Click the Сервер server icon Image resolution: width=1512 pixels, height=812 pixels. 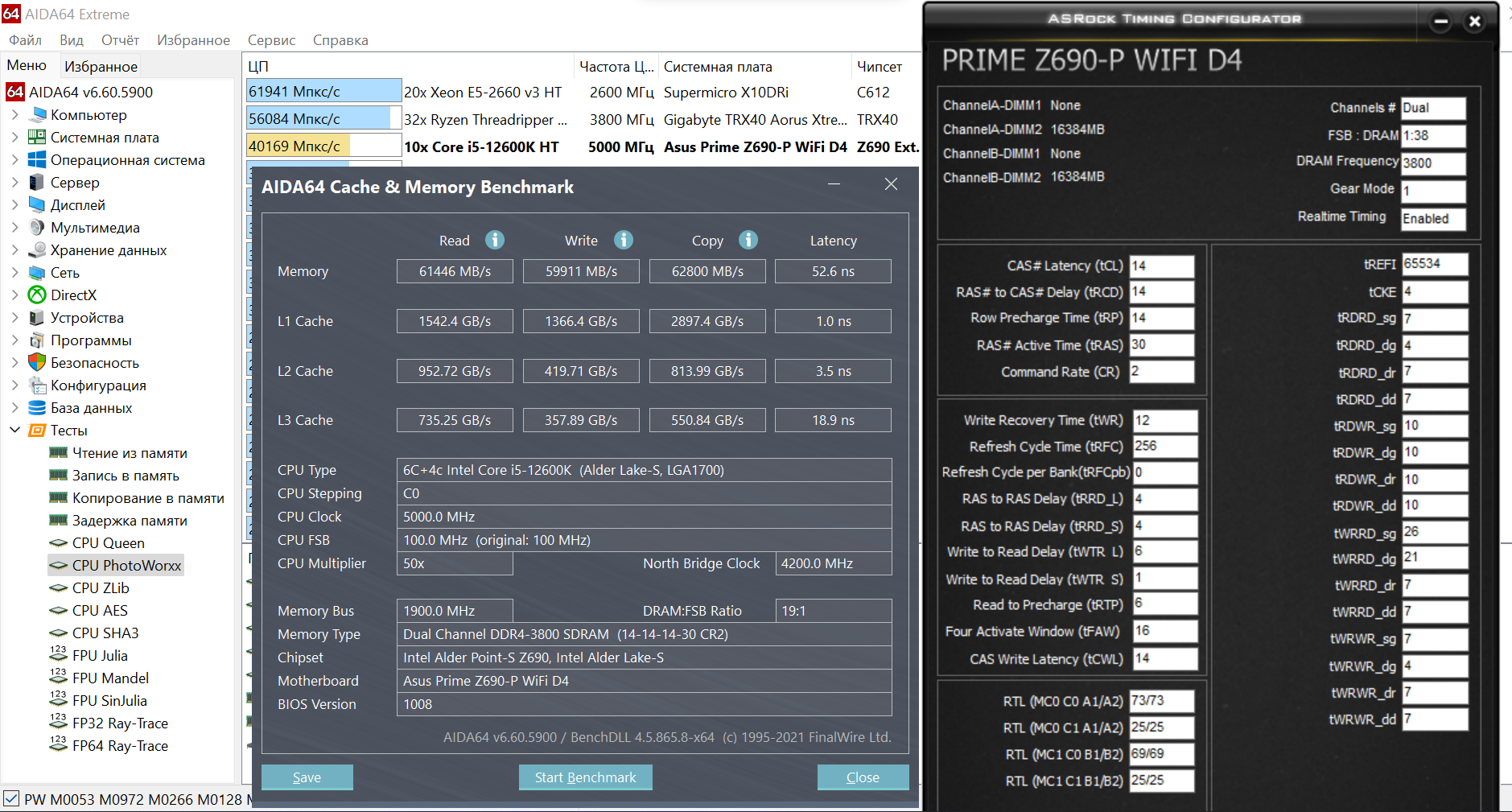37,183
